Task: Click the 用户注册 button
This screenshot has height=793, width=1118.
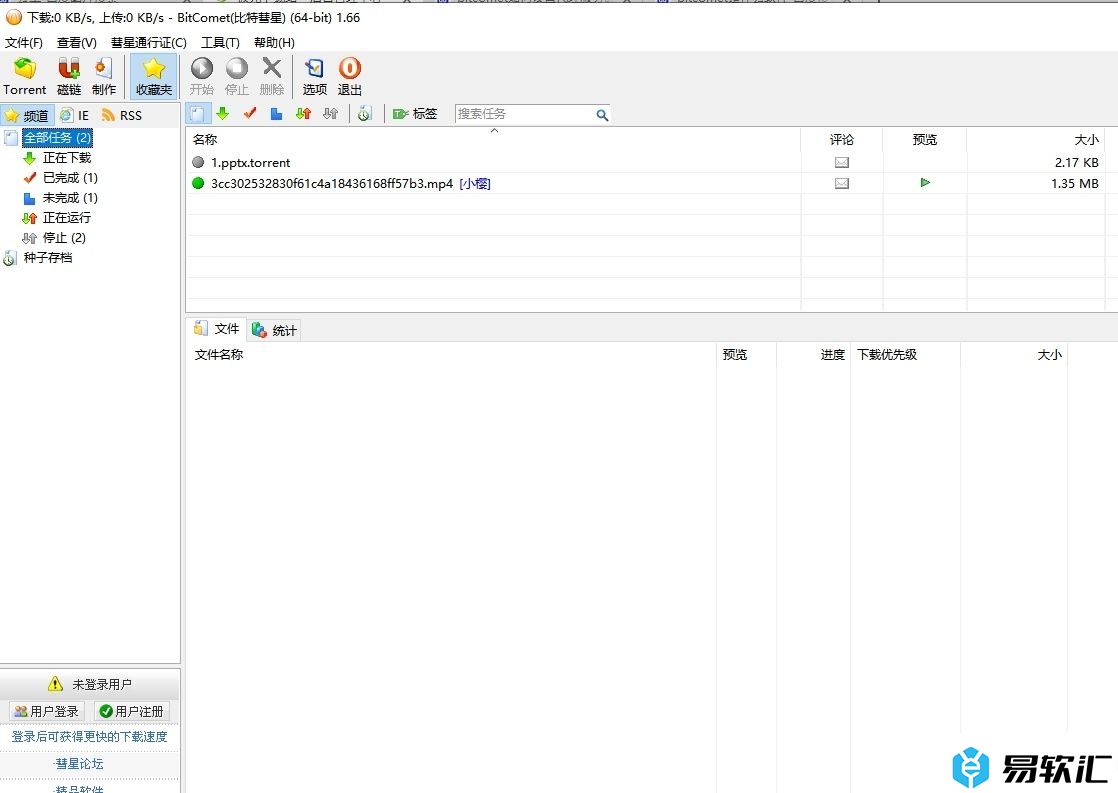Action: [x=132, y=711]
